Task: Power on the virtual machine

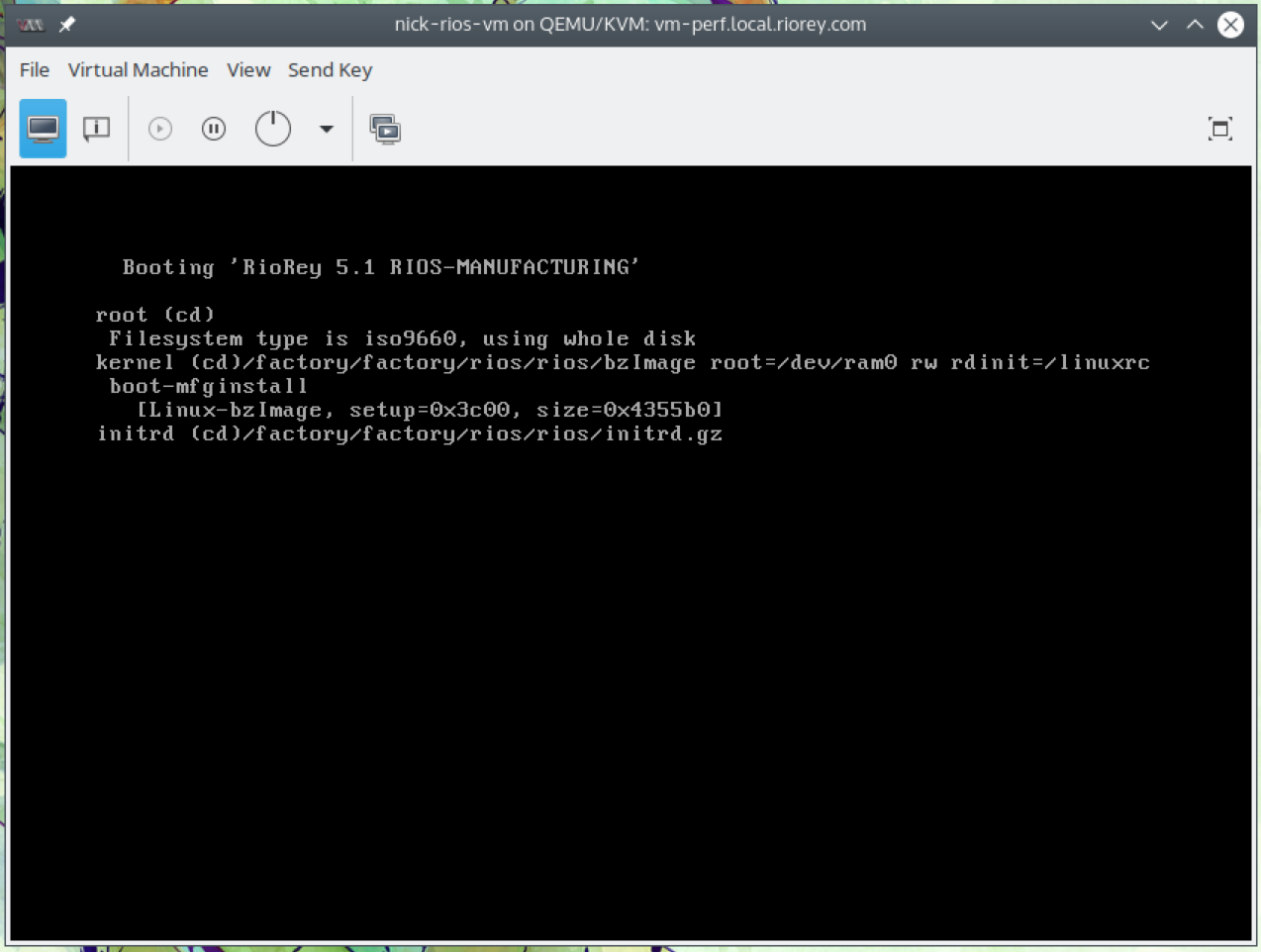Action: 160,129
